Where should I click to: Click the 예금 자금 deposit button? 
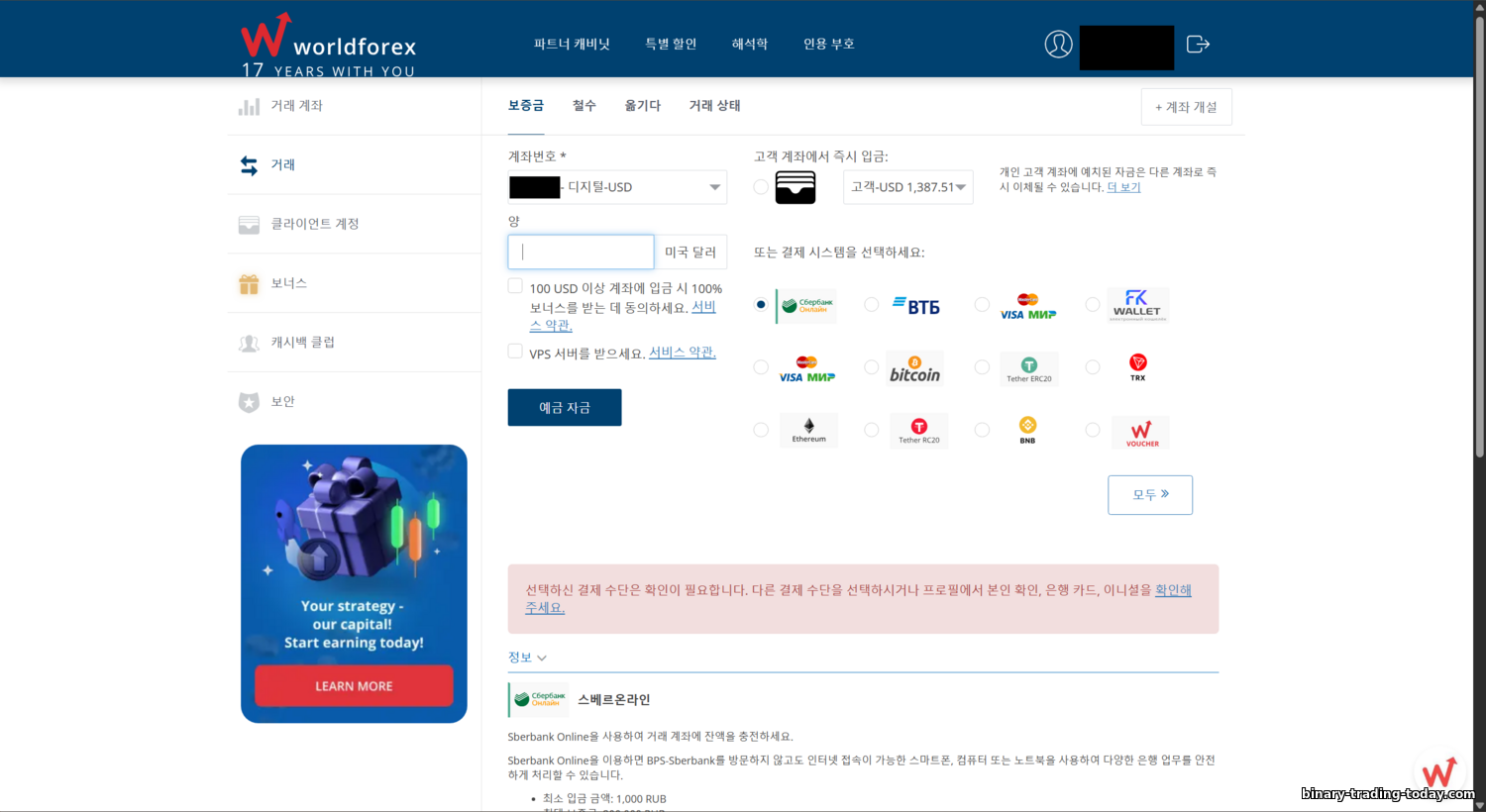[x=565, y=408]
